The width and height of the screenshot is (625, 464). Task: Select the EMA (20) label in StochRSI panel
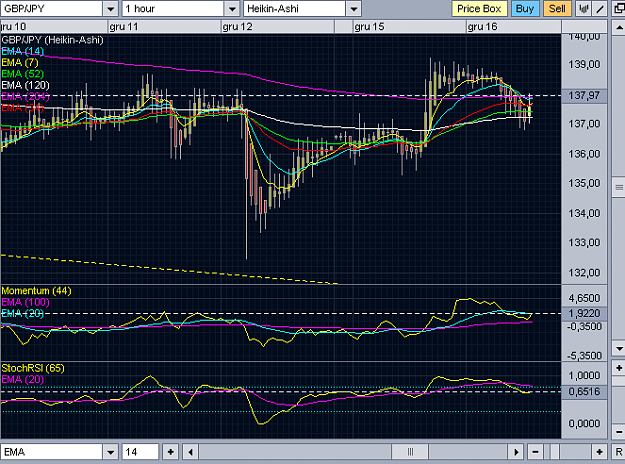tap(22, 379)
